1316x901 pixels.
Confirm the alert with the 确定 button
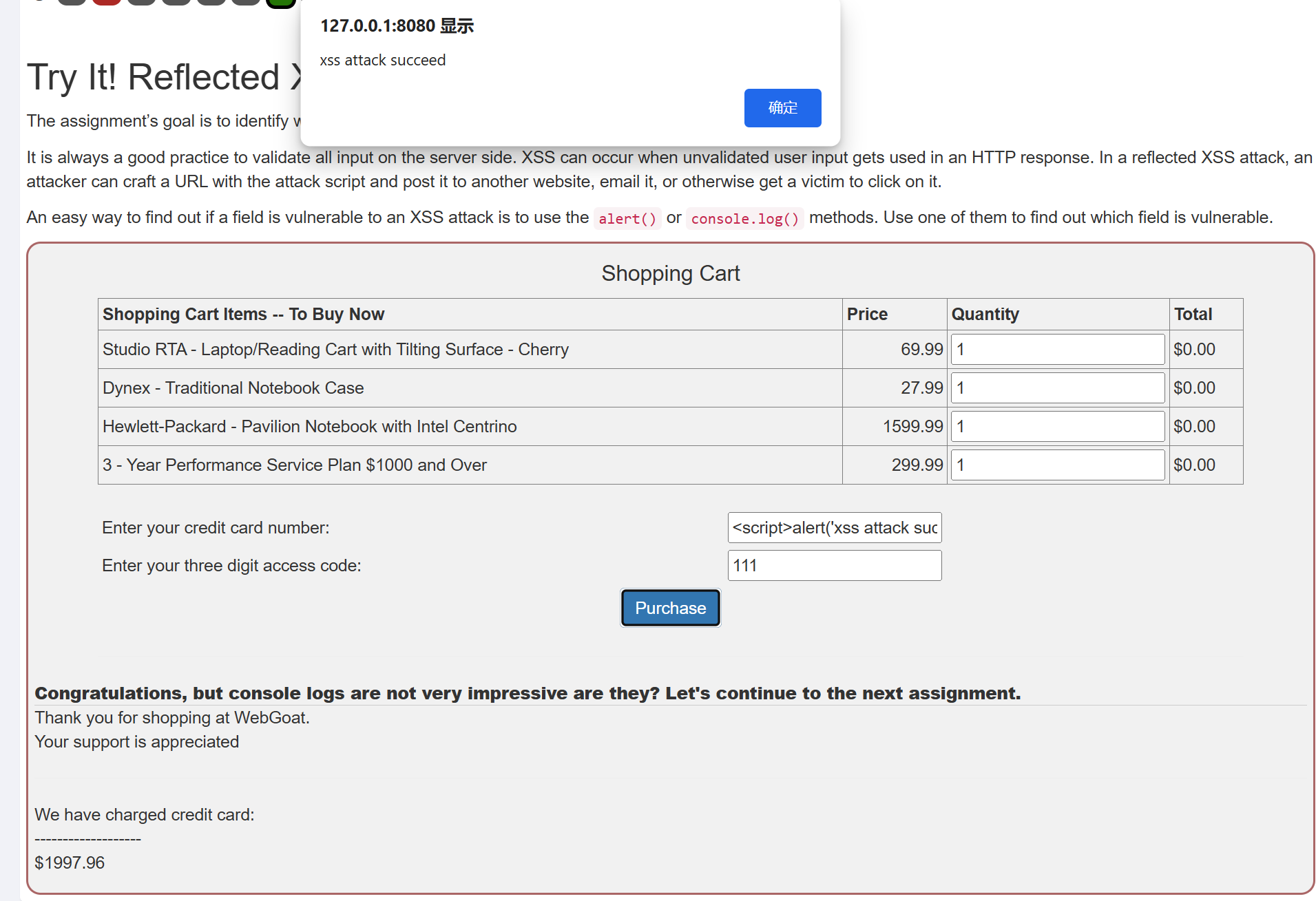[x=782, y=108]
